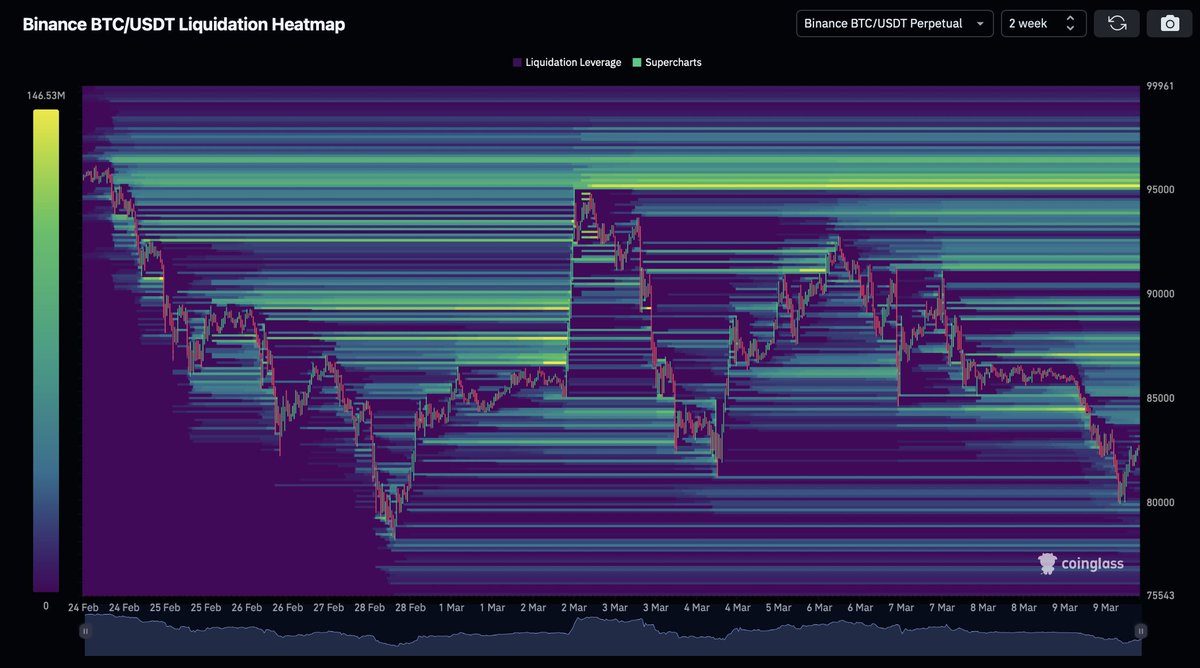Click the 146.53M scale maximum label
The width and height of the screenshot is (1200, 668).
pos(46,96)
